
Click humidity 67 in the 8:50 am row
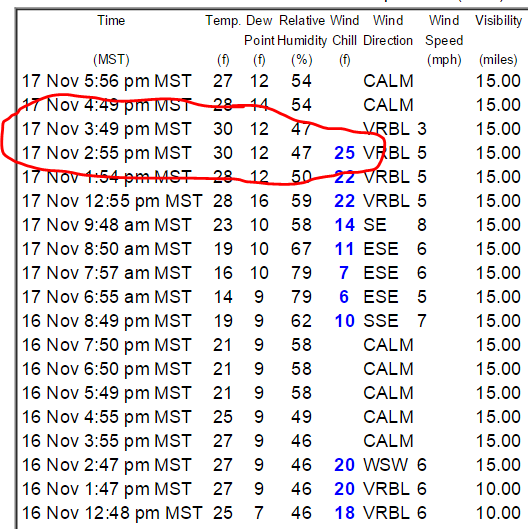(301, 249)
